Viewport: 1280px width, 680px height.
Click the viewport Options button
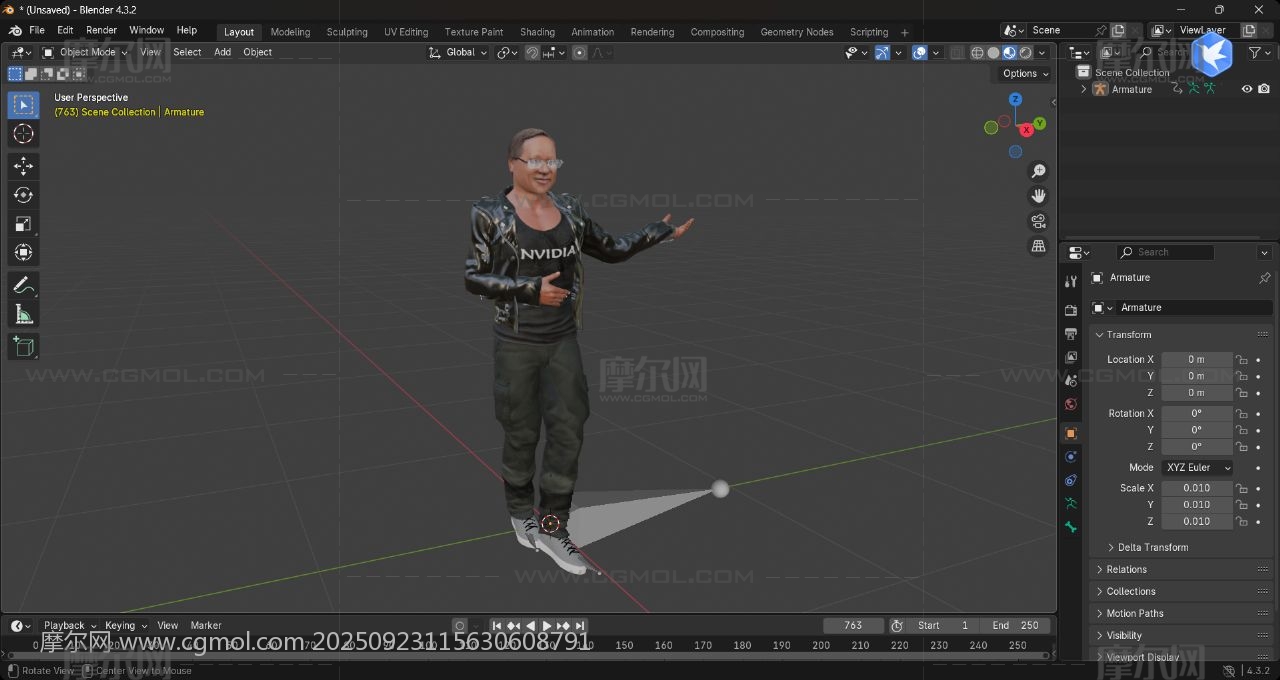point(1025,73)
